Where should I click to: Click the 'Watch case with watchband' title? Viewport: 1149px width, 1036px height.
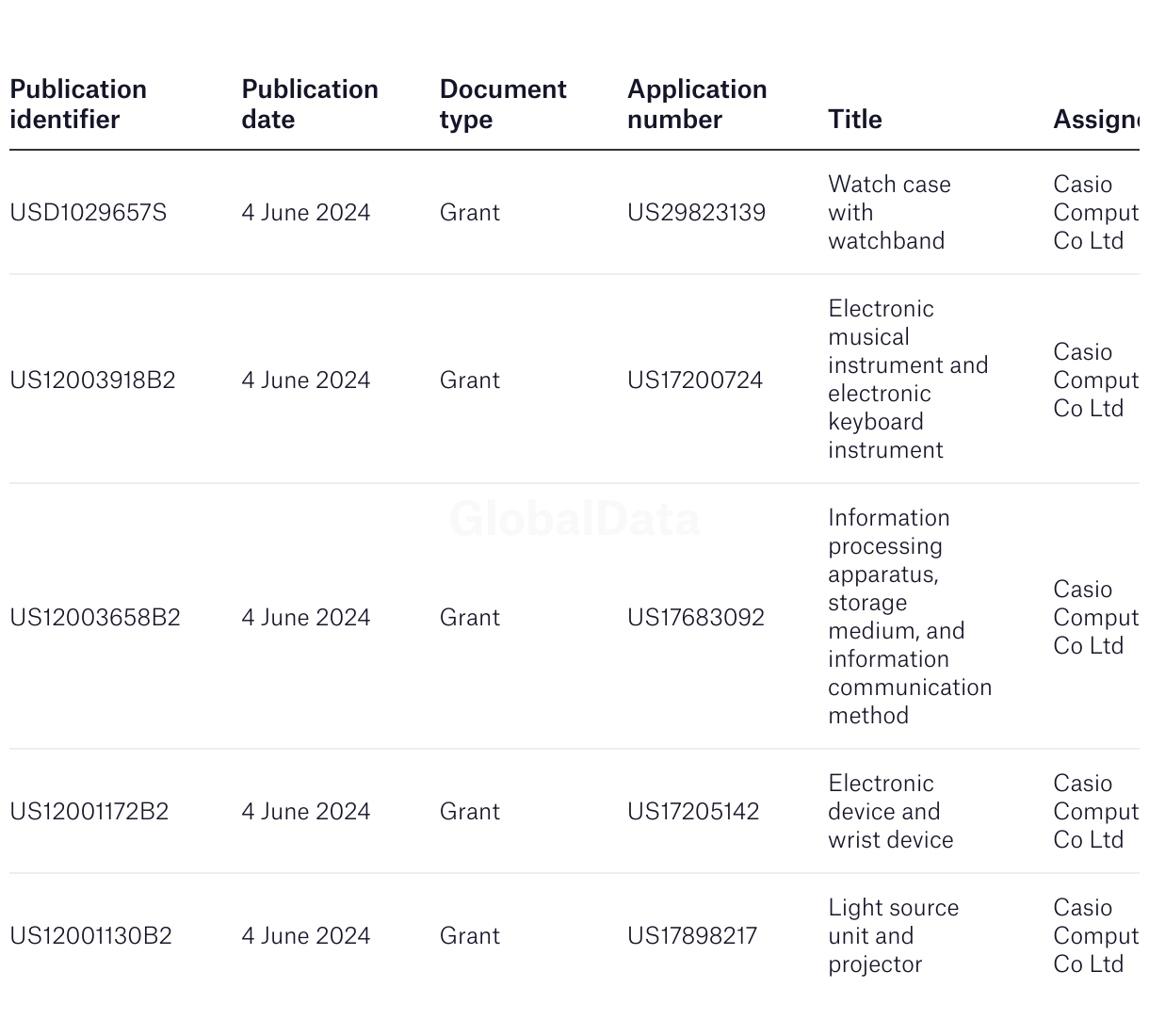click(889, 213)
